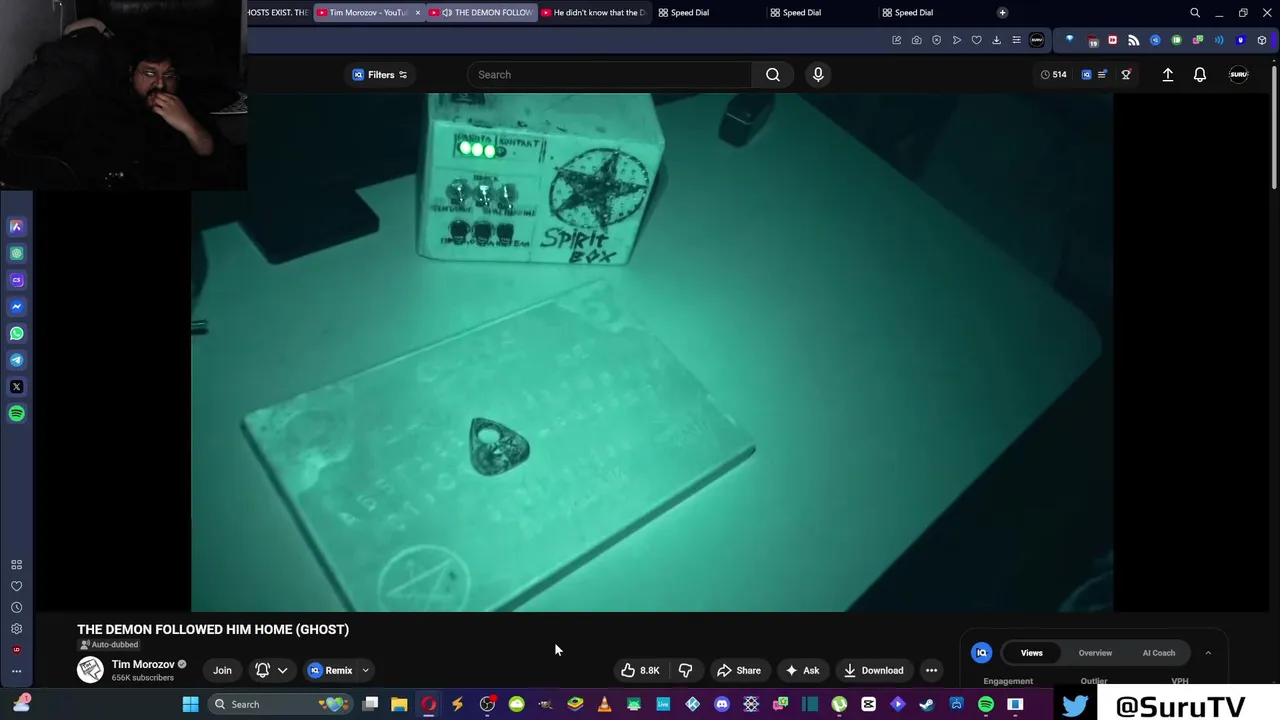Select the Views tab

(x=1031, y=653)
